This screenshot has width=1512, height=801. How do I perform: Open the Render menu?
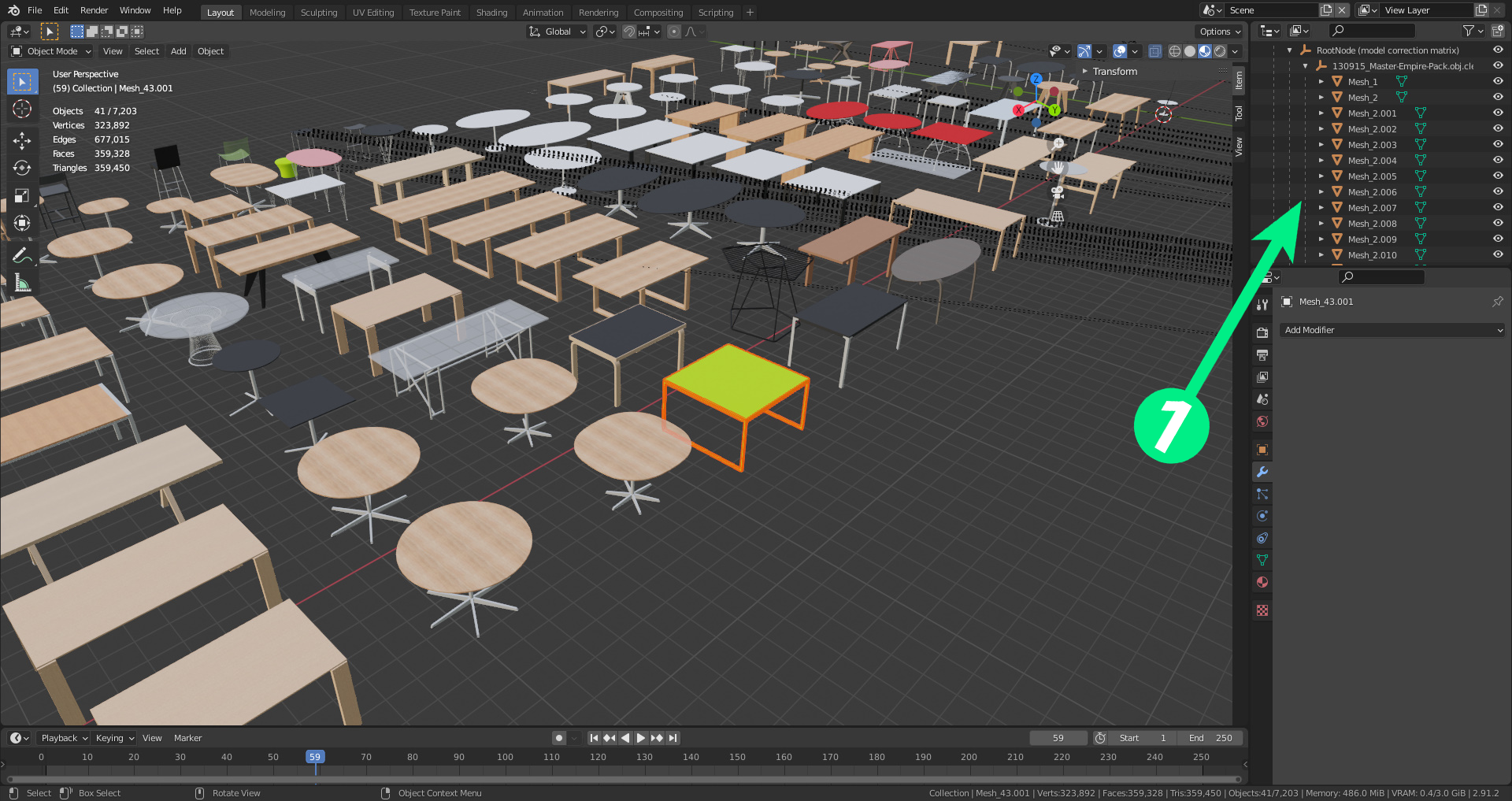(94, 10)
